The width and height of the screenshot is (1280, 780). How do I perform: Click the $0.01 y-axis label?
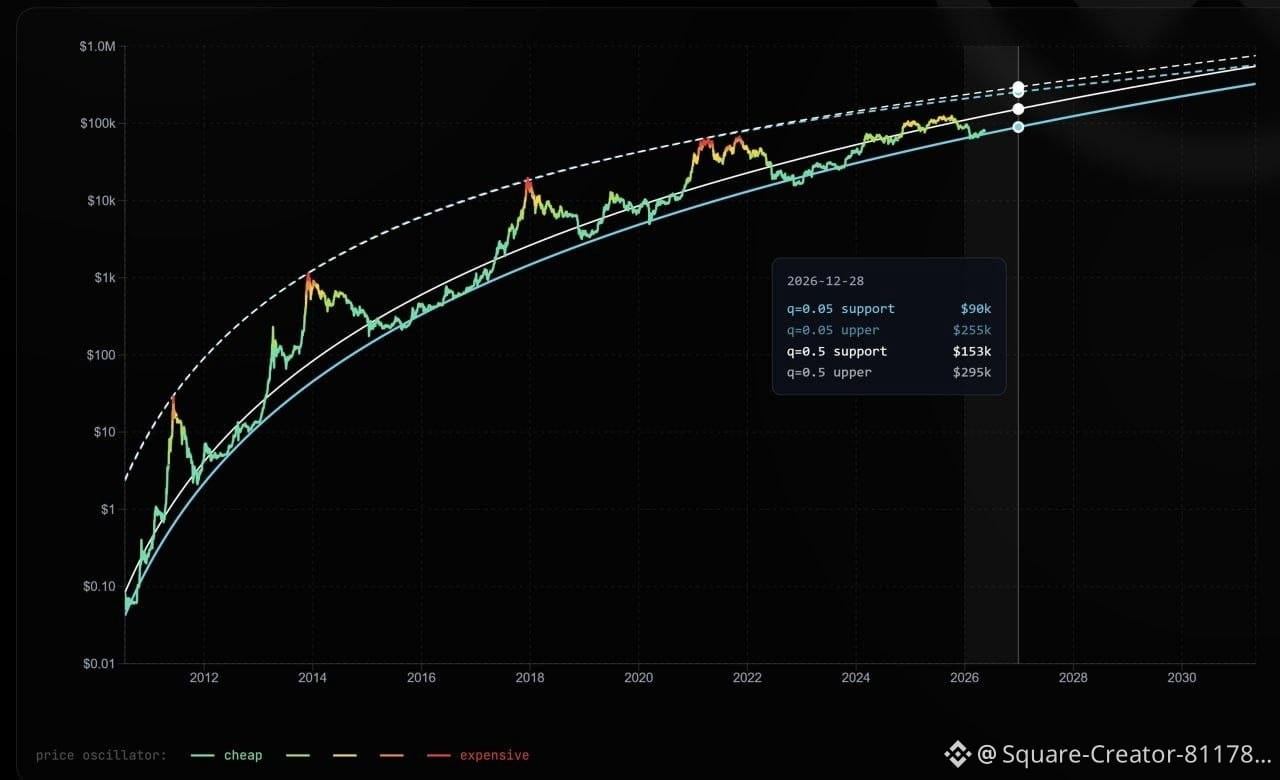tap(99, 664)
